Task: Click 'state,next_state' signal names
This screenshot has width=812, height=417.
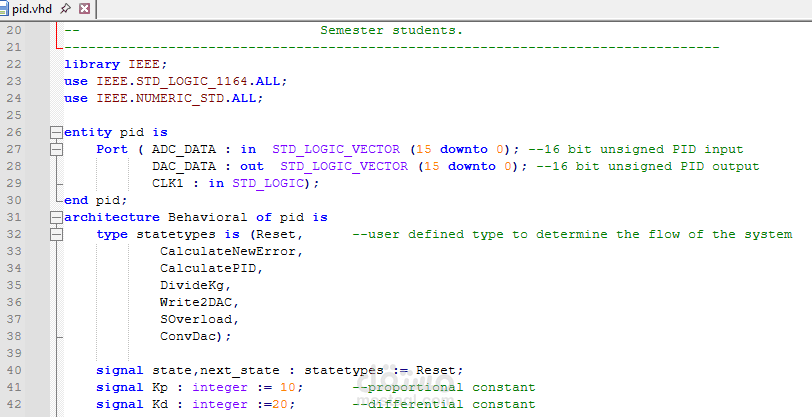Action: tap(215, 371)
